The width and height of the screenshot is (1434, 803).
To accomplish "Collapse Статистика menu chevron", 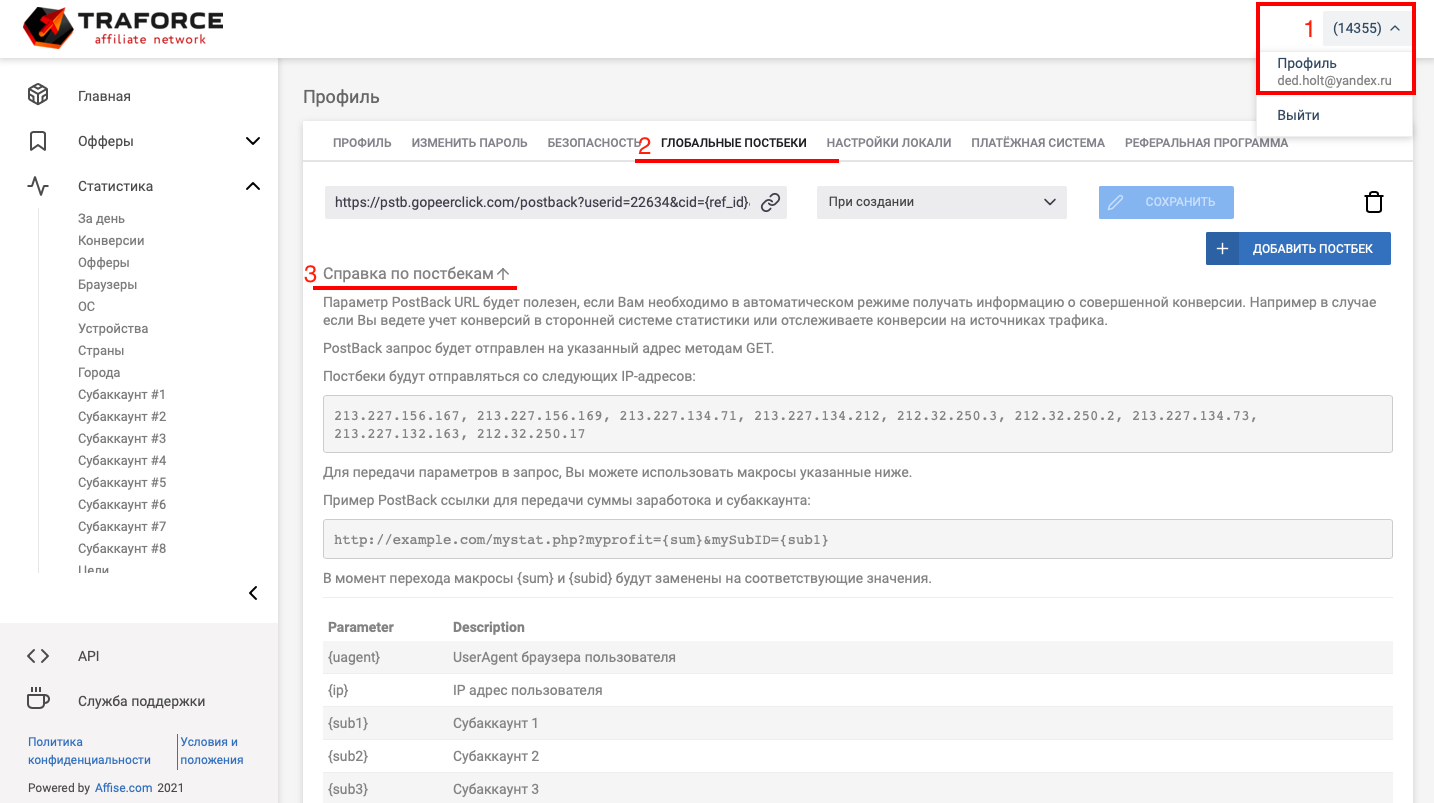I will [253, 186].
